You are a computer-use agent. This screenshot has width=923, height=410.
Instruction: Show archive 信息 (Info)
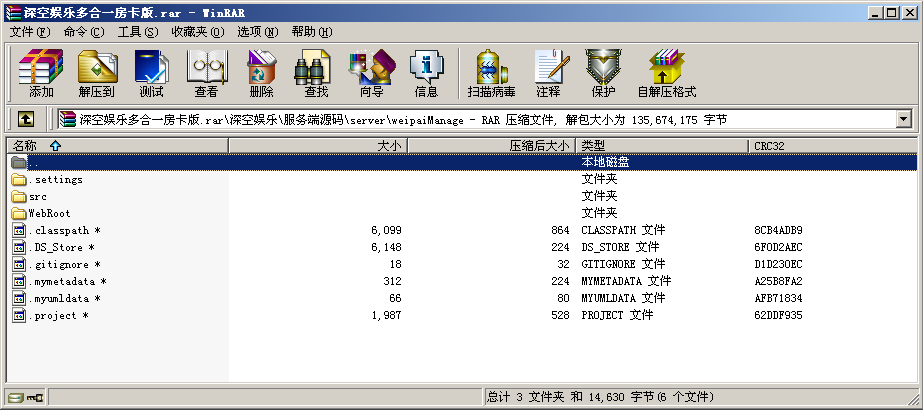(x=426, y=74)
